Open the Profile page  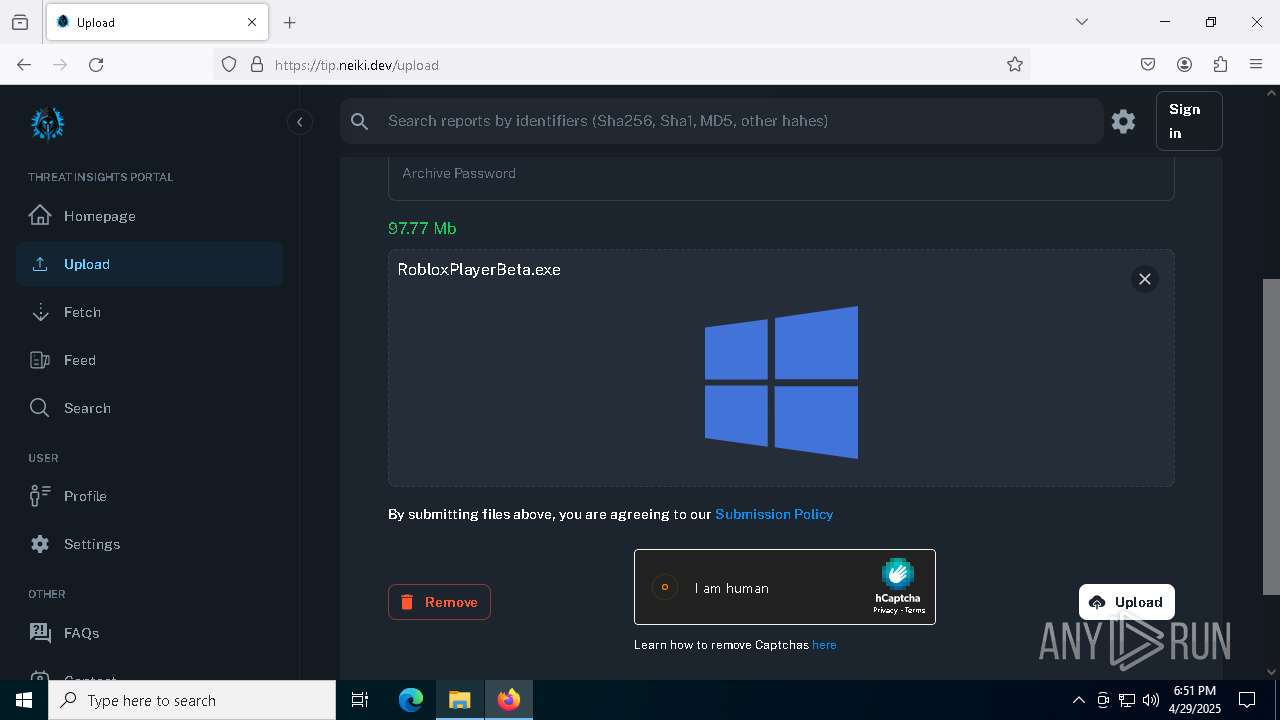pos(149,496)
